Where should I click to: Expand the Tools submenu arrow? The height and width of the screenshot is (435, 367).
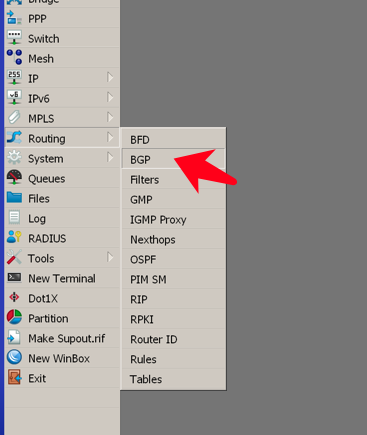[x=110, y=257]
